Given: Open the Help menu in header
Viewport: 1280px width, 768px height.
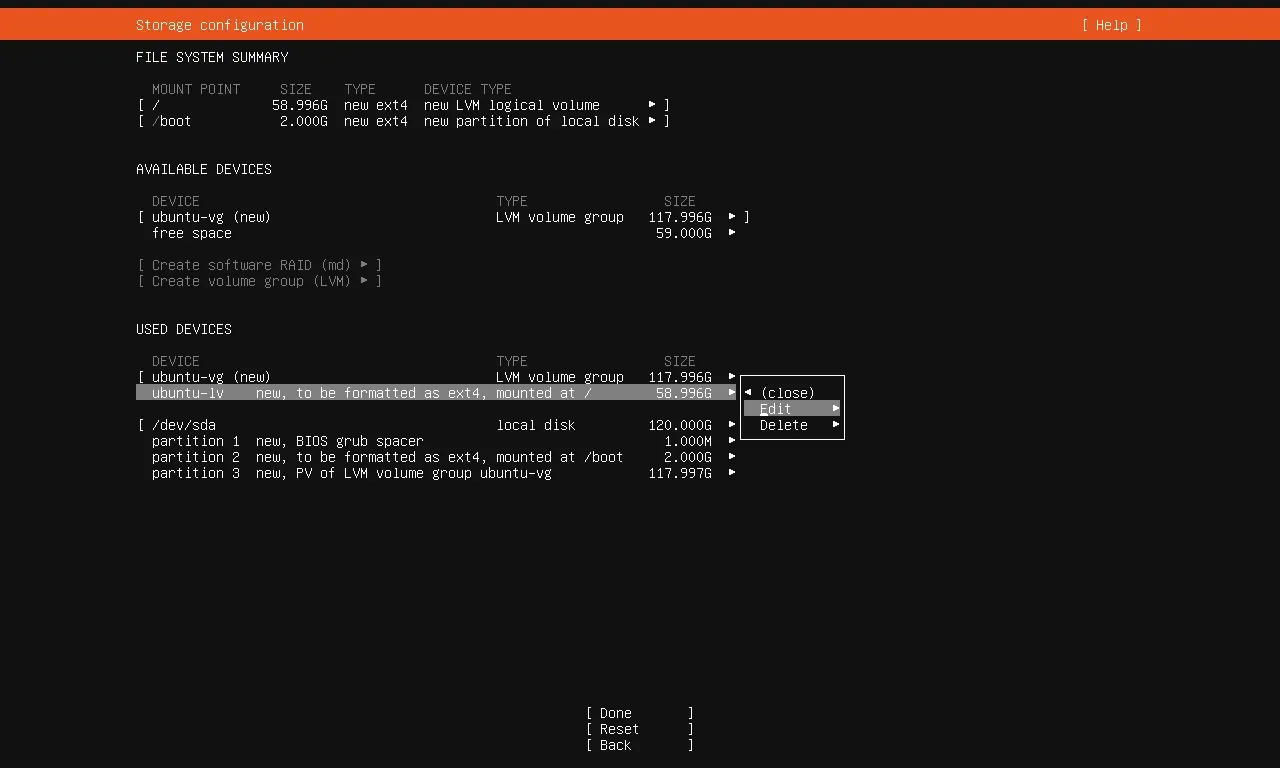Looking at the screenshot, I should pos(1111,25).
